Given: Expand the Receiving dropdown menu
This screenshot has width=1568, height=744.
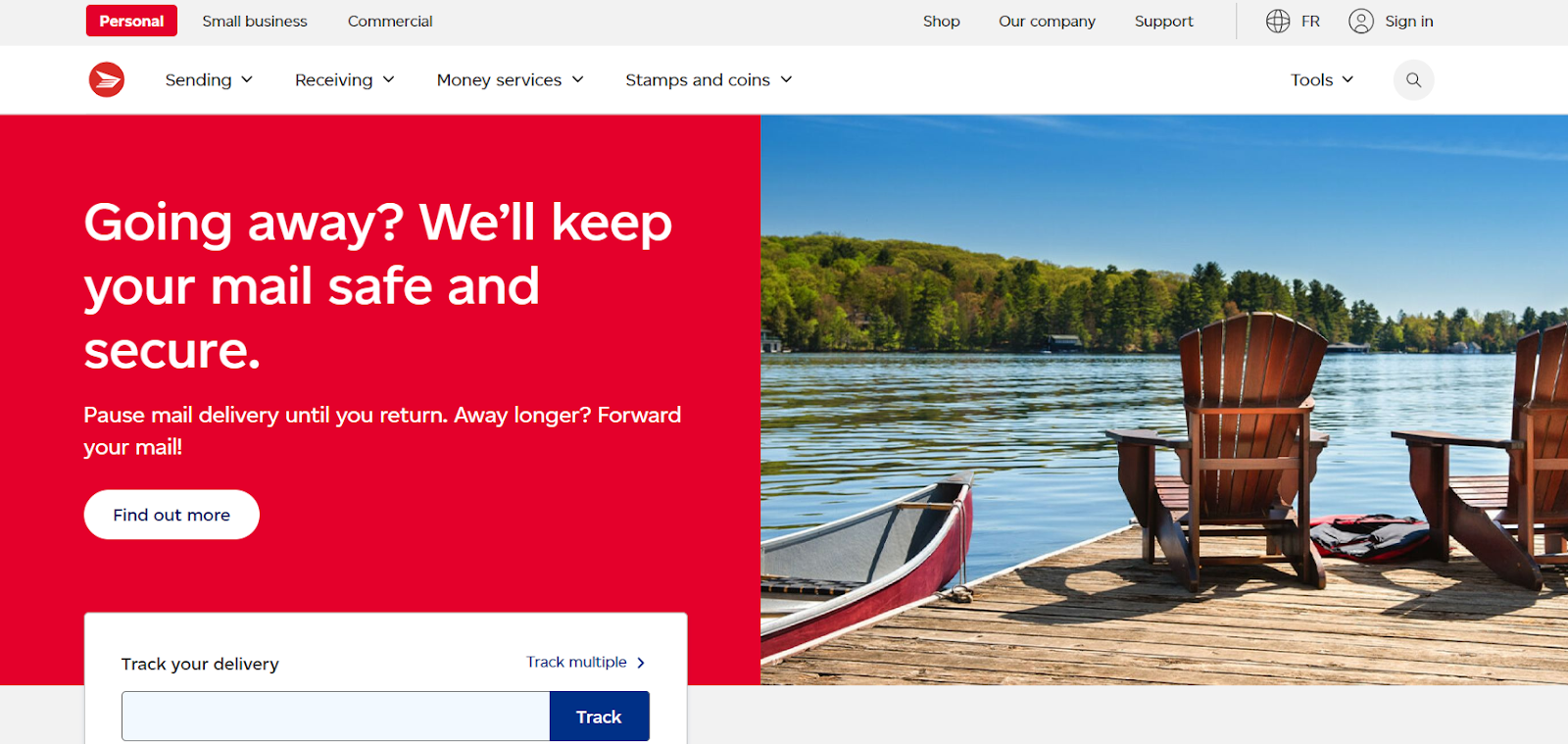Looking at the screenshot, I should tap(345, 79).
